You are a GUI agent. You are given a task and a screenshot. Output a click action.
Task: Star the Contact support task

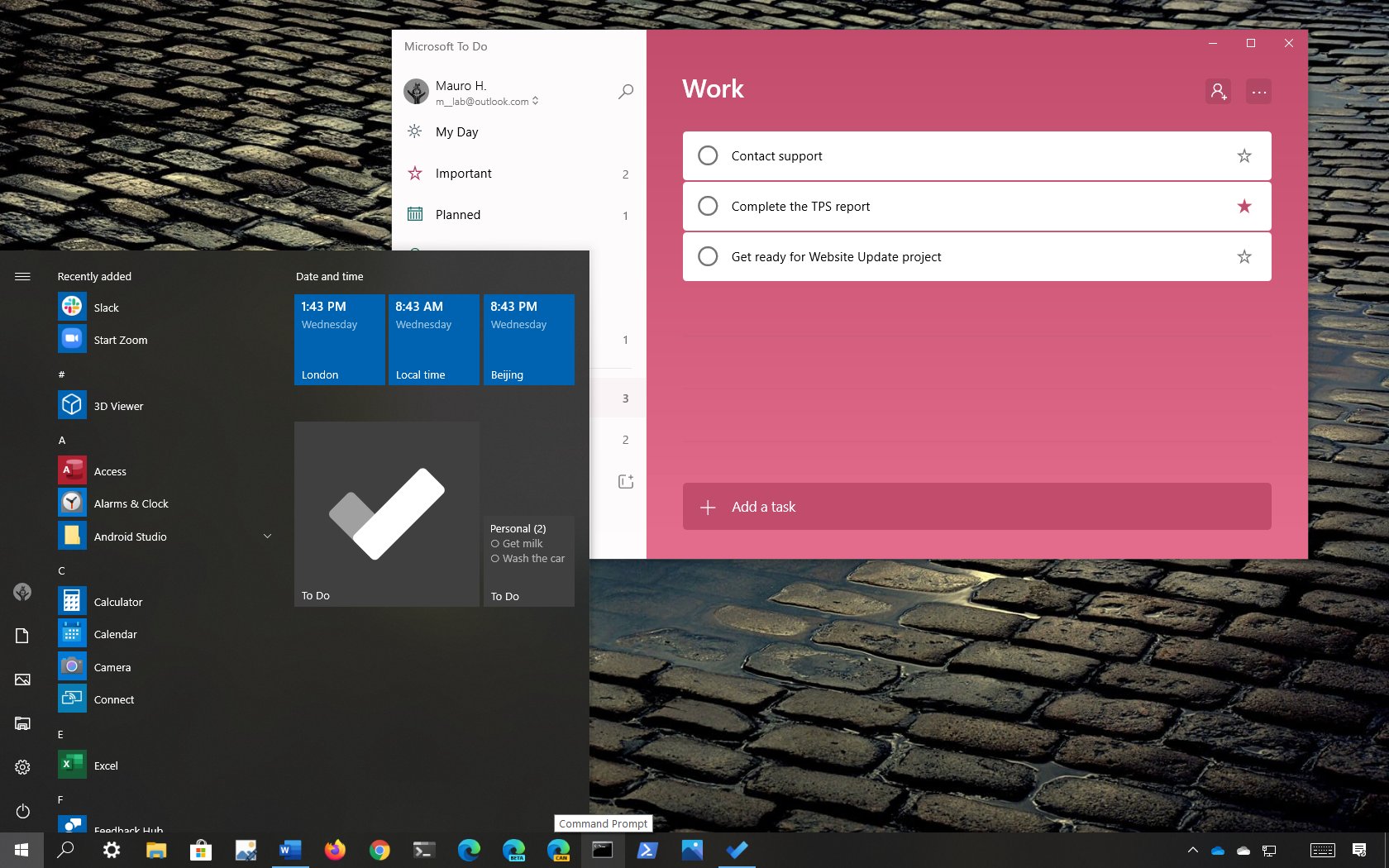coord(1243,156)
